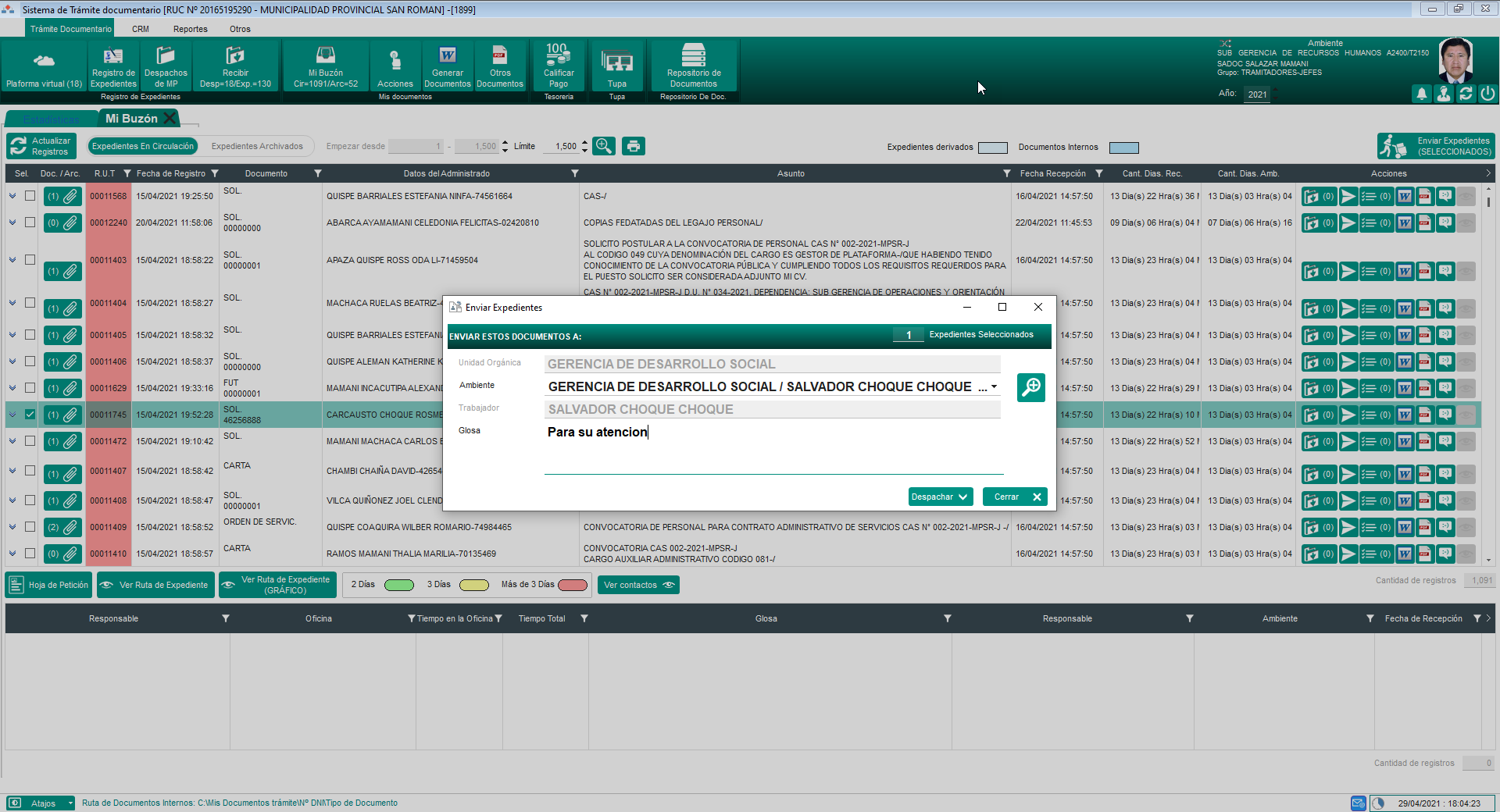Click the notification bell icon
The width and height of the screenshot is (1500, 812).
1420,94
